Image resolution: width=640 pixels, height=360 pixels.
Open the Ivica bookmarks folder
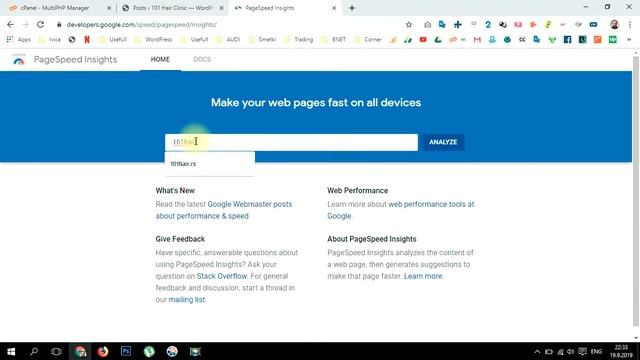point(49,40)
